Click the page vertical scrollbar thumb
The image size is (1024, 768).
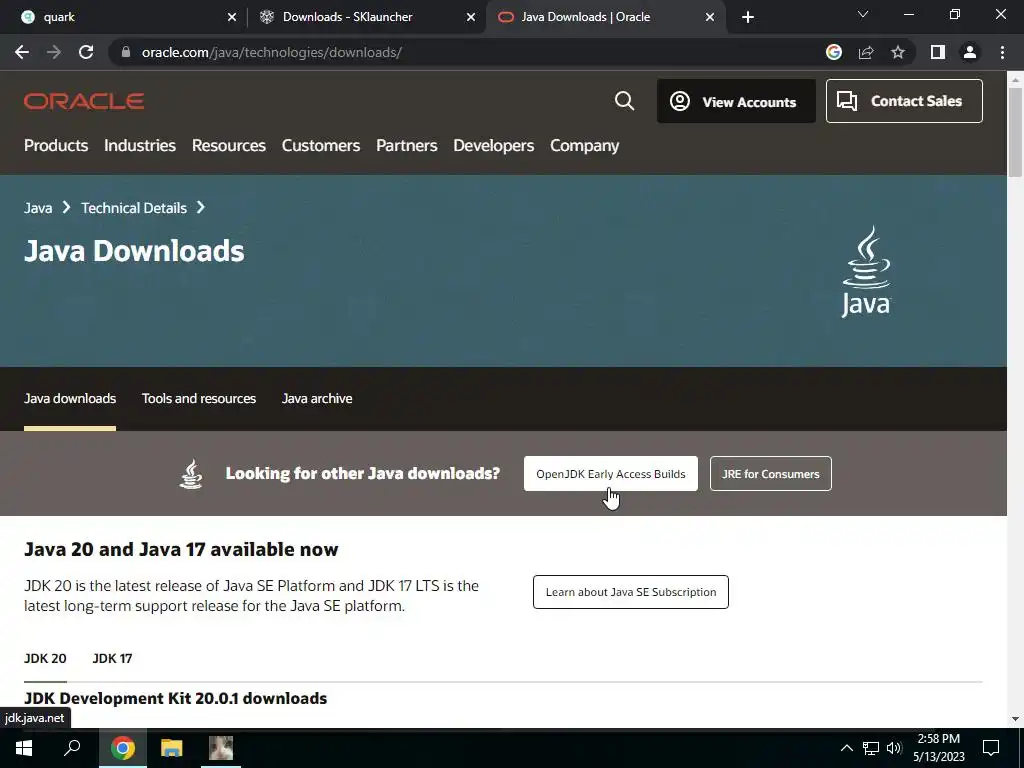click(1015, 132)
